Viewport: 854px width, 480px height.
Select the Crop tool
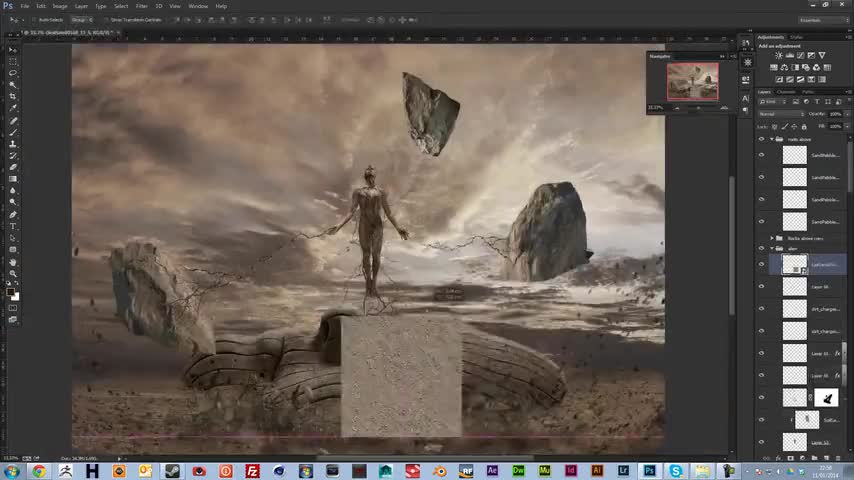[13, 96]
